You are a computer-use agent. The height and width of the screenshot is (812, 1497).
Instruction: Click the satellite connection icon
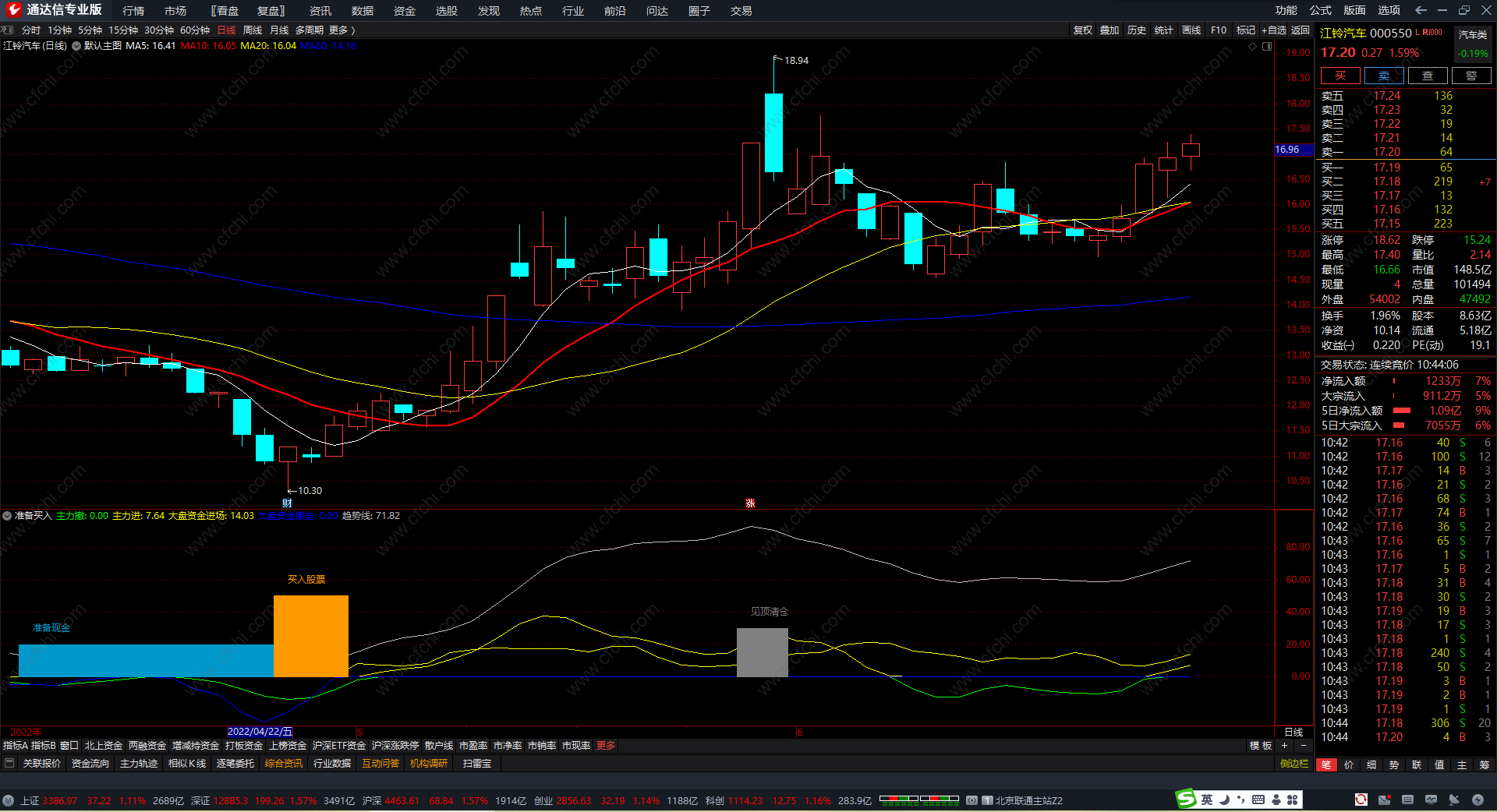(1454, 800)
